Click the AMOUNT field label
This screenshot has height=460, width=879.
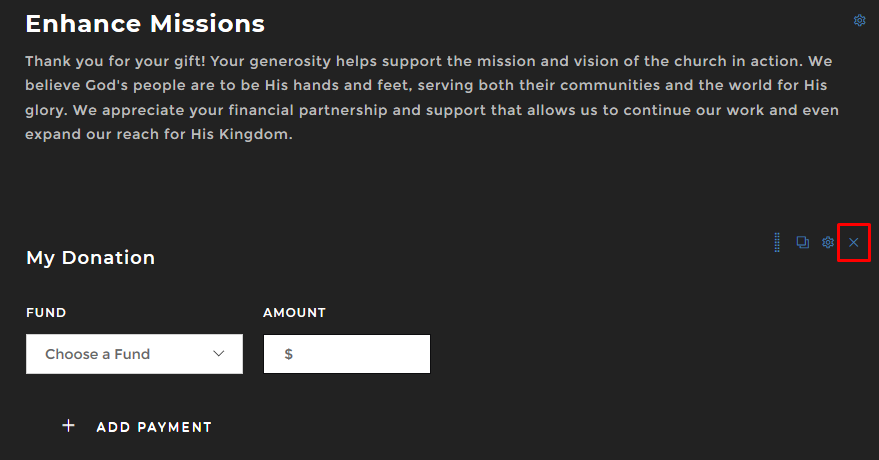tap(294, 313)
